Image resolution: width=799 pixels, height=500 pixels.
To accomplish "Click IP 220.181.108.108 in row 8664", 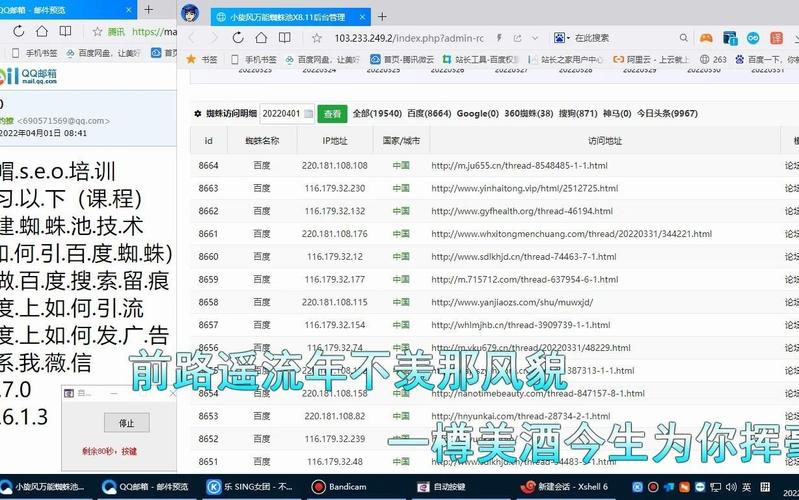I will pos(334,166).
